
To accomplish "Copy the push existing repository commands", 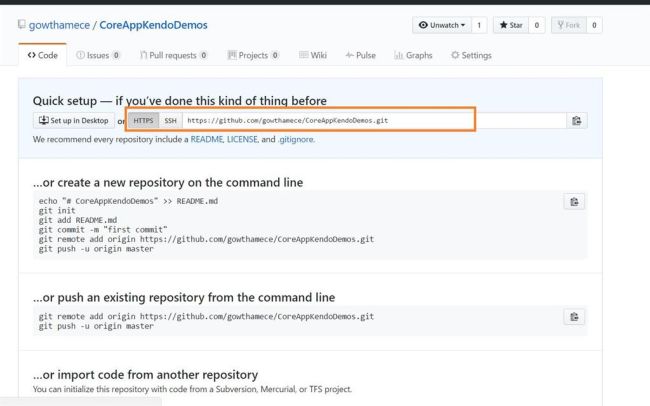I will pos(574,317).
